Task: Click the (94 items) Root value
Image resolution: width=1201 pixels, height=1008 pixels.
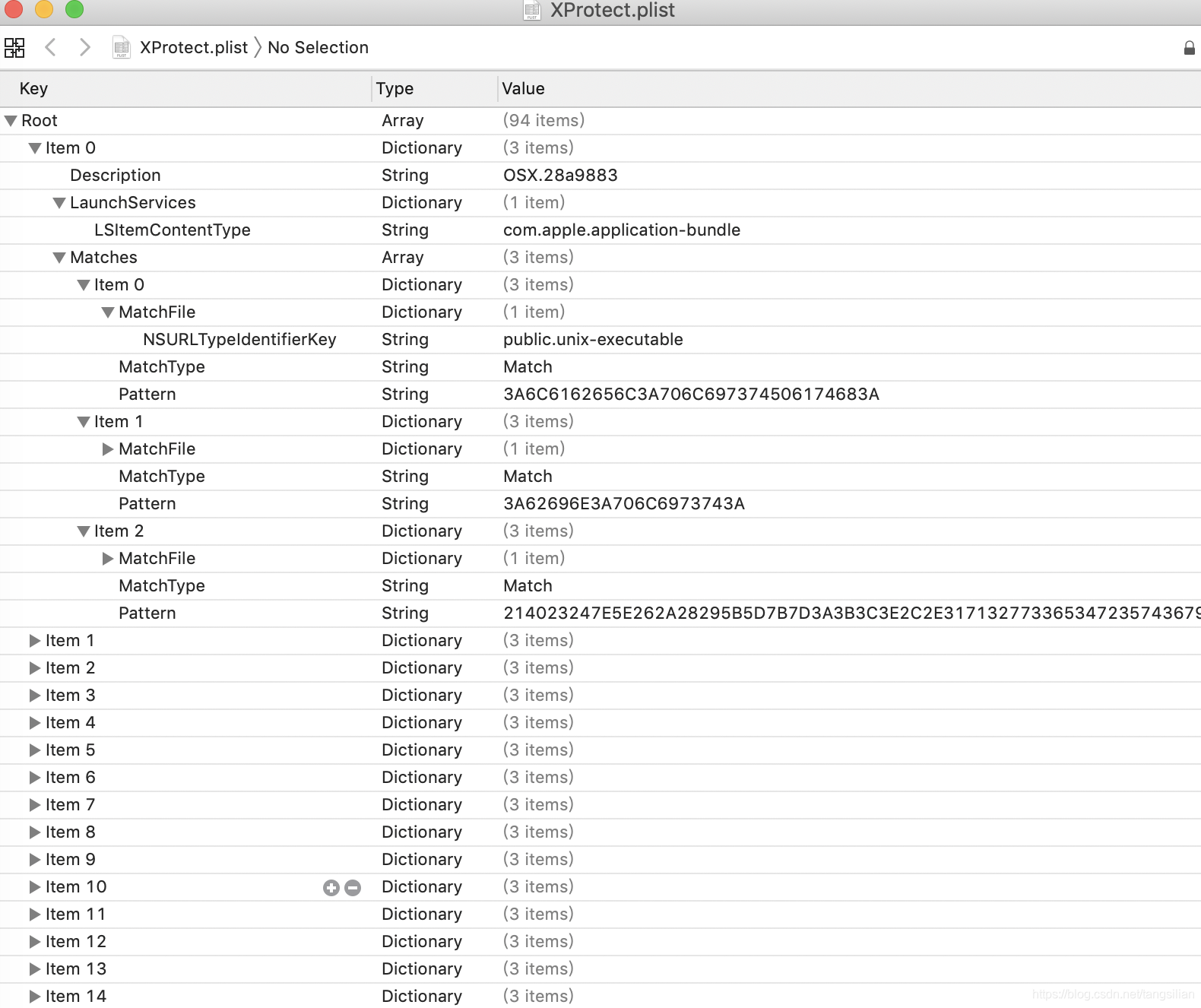Action: pos(543,121)
